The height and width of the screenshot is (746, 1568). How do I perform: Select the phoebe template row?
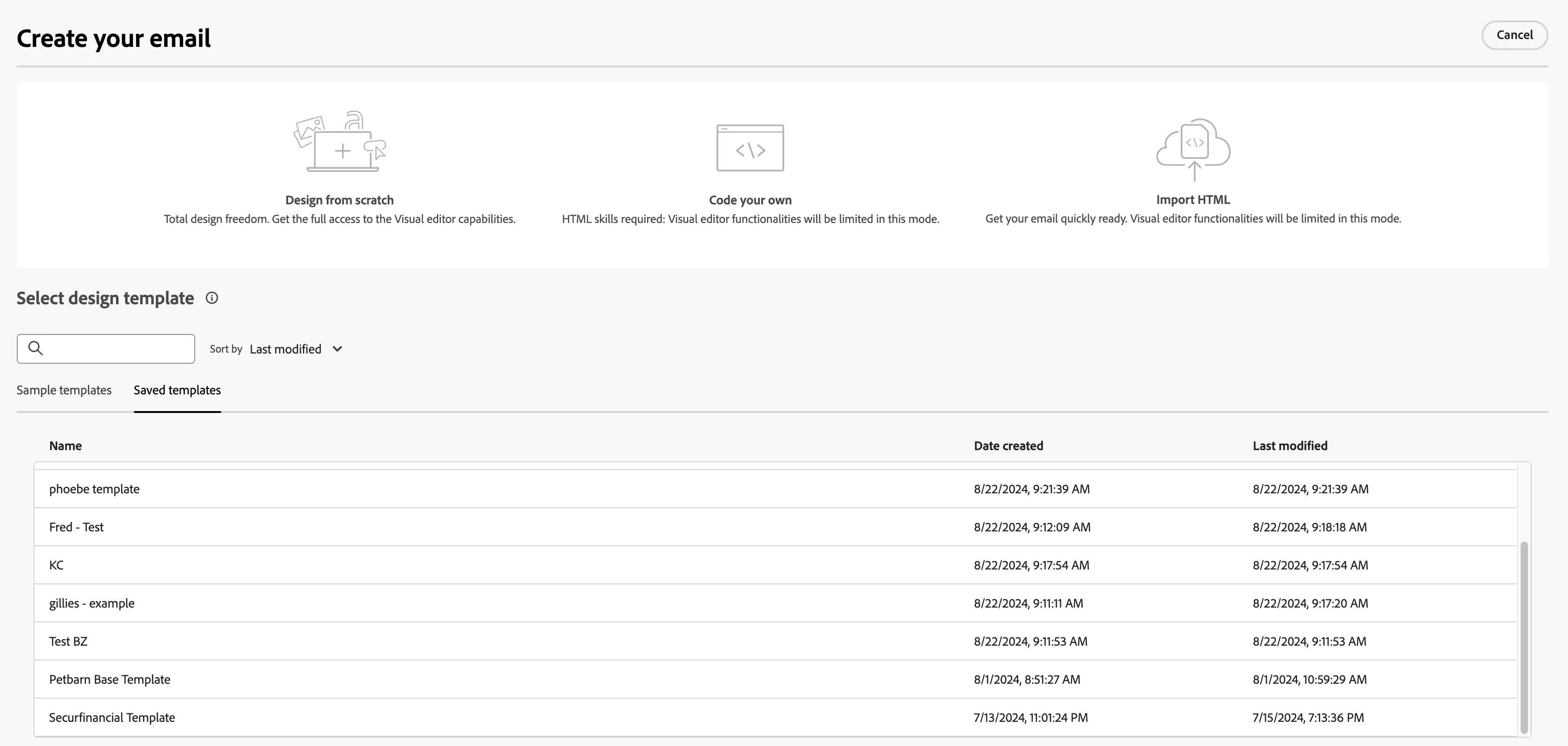pyautogui.click(x=776, y=489)
